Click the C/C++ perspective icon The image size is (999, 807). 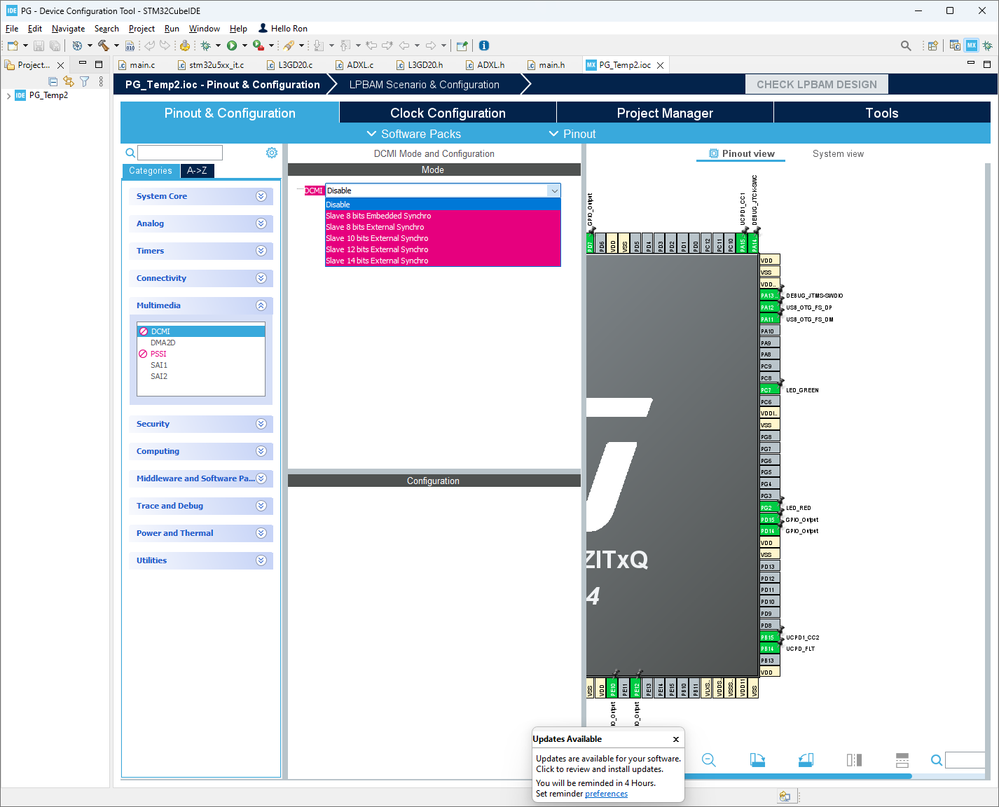pyautogui.click(x=954, y=45)
